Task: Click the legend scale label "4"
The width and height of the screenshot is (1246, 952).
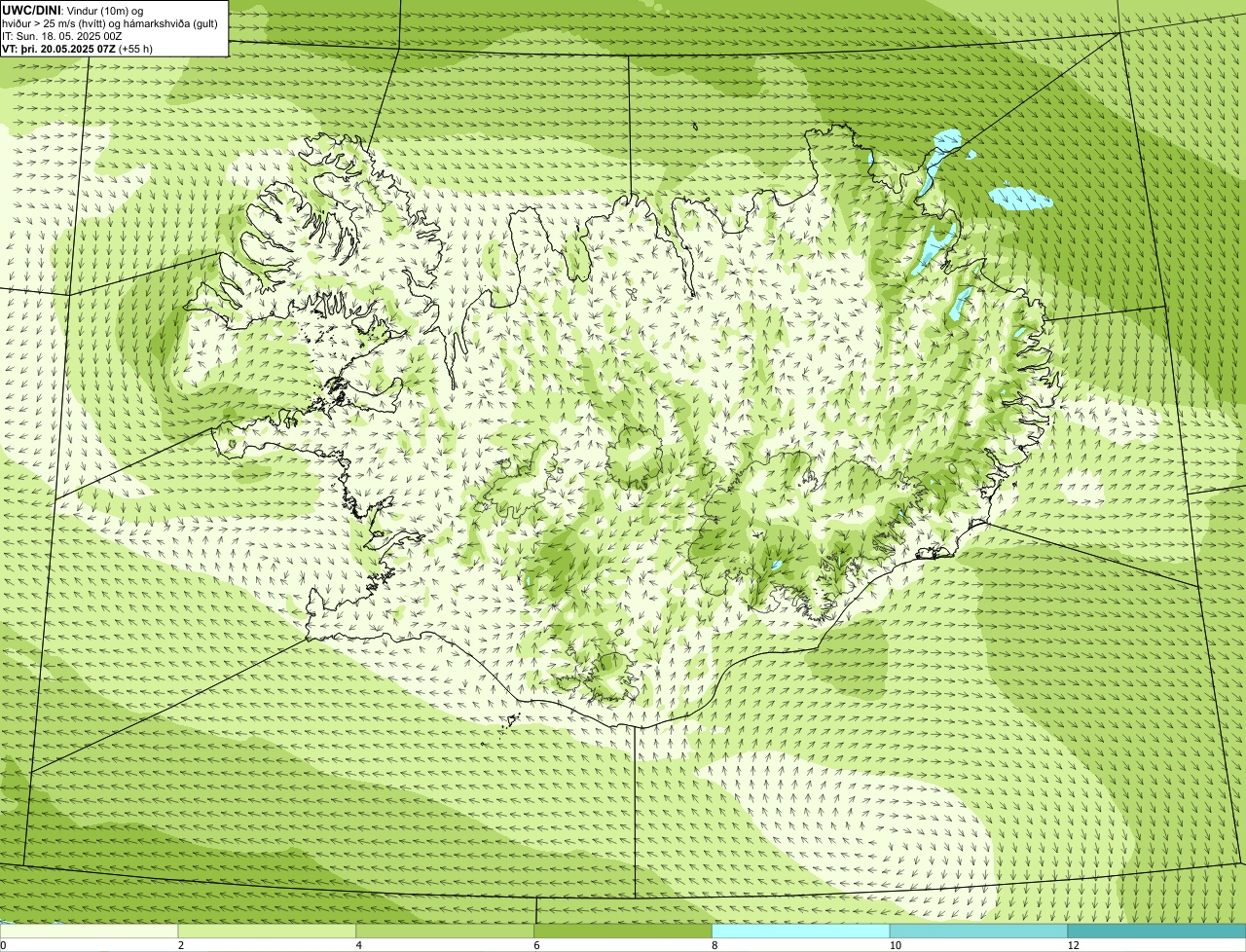Action: coord(359,945)
